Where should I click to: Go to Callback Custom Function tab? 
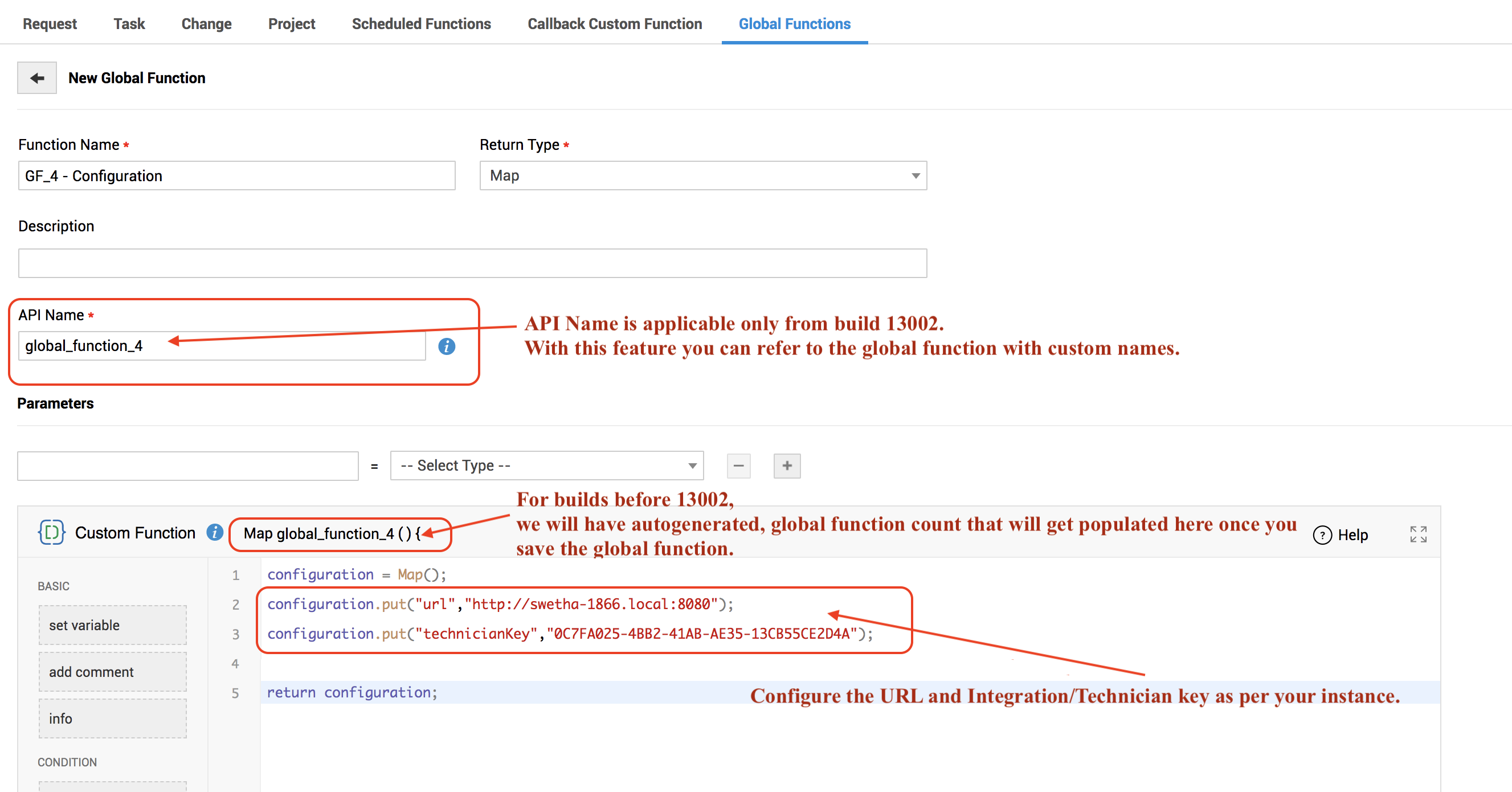(615, 23)
